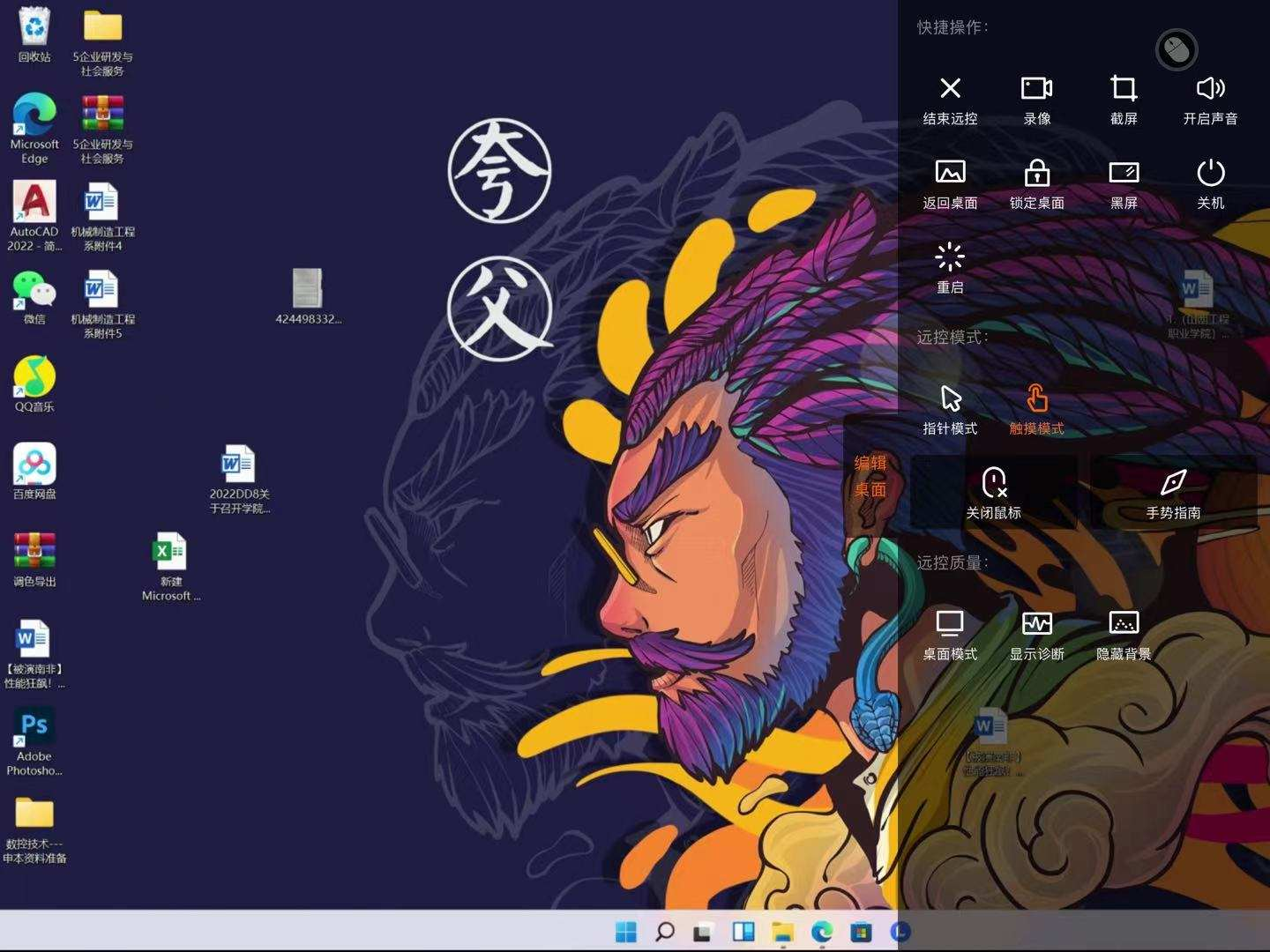Open Edge from the taskbar
This screenshot has width=1270, height=952.
coord(822,932)
